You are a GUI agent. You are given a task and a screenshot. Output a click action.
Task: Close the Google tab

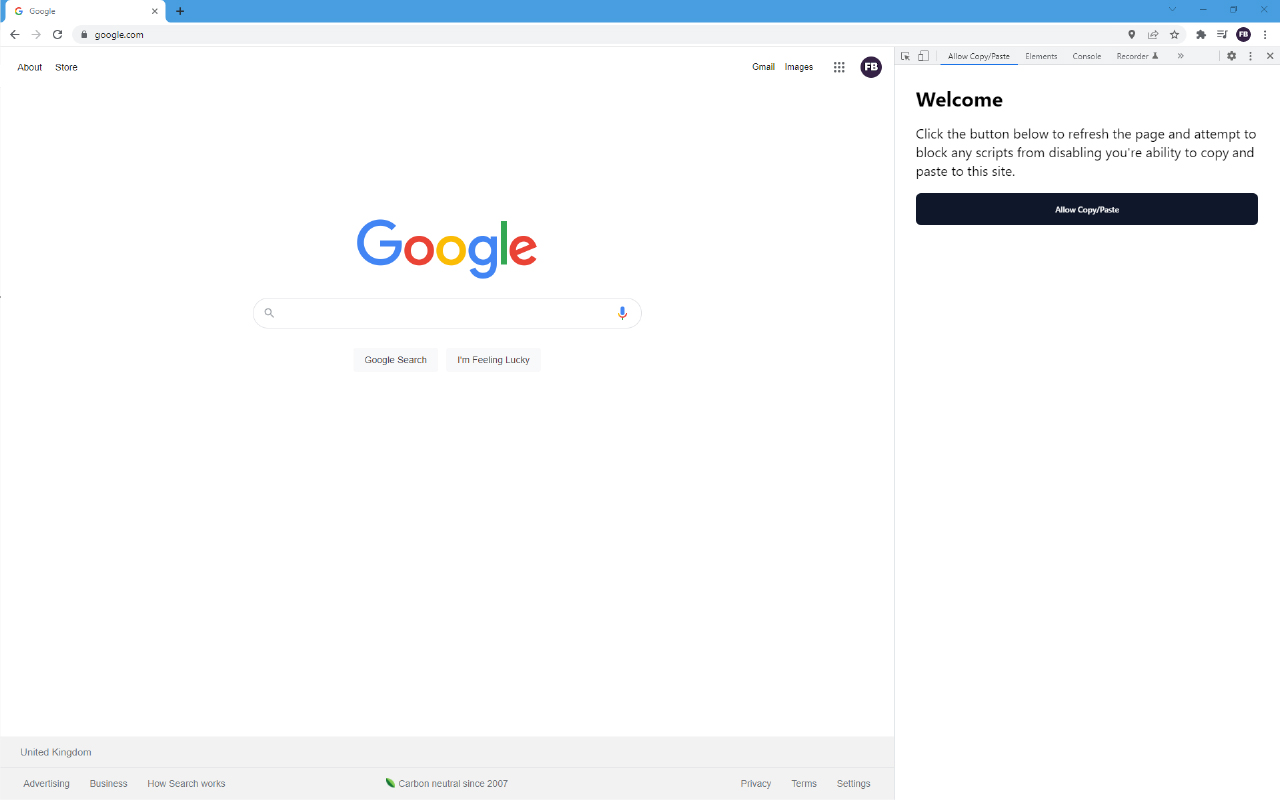click(155, 11)
